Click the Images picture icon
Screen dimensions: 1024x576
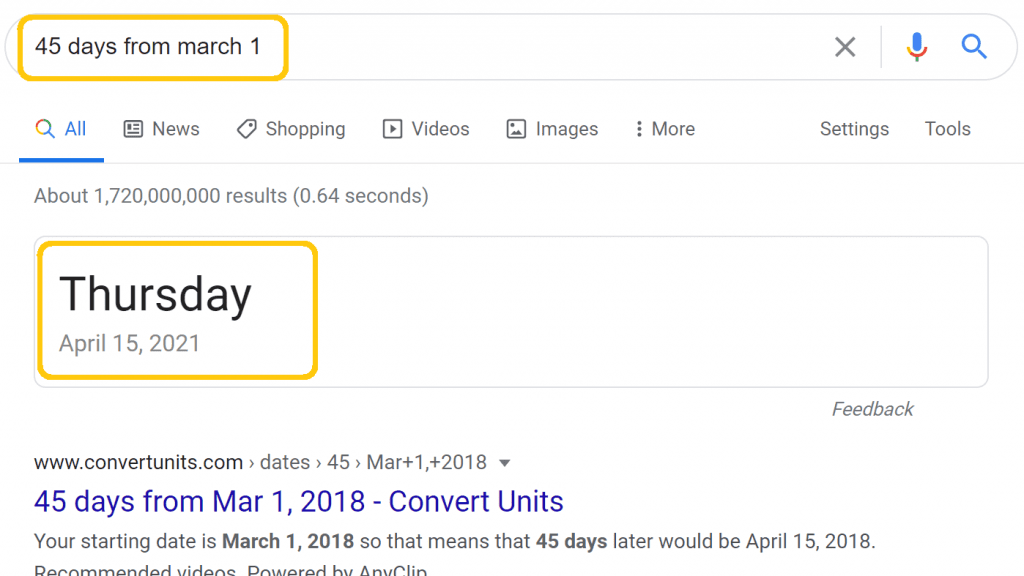(516, 129)
